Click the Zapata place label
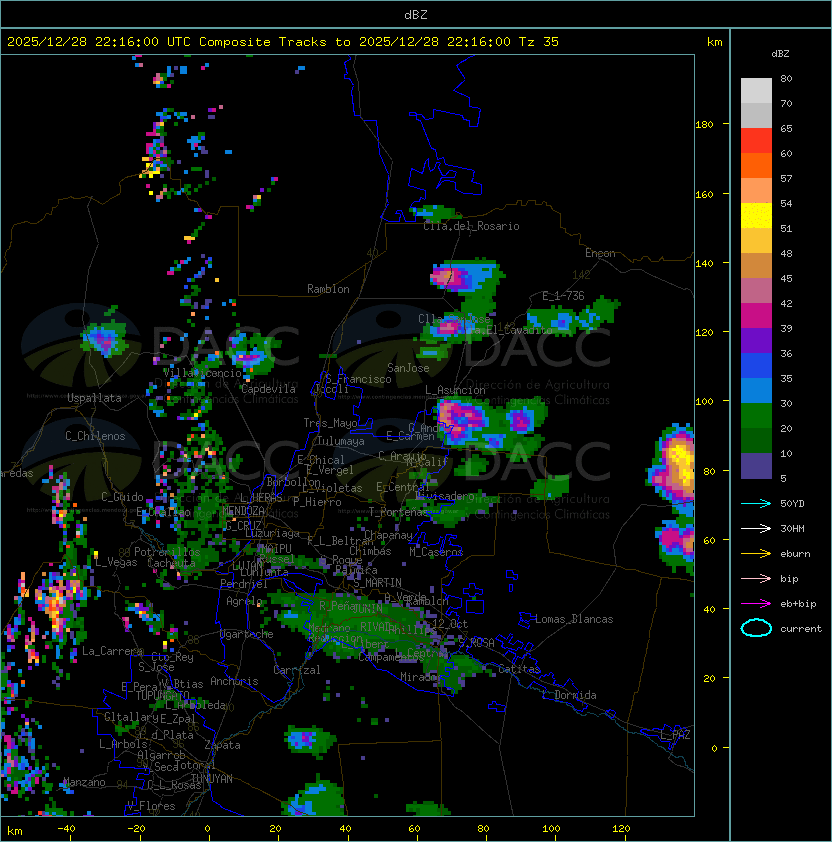 [222, 745]
